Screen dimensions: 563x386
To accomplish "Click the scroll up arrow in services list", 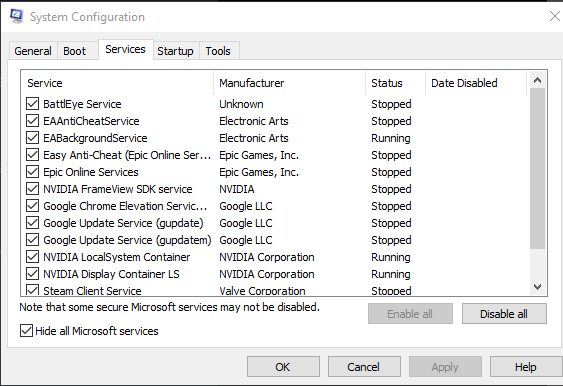I will (x=537, y=80).
